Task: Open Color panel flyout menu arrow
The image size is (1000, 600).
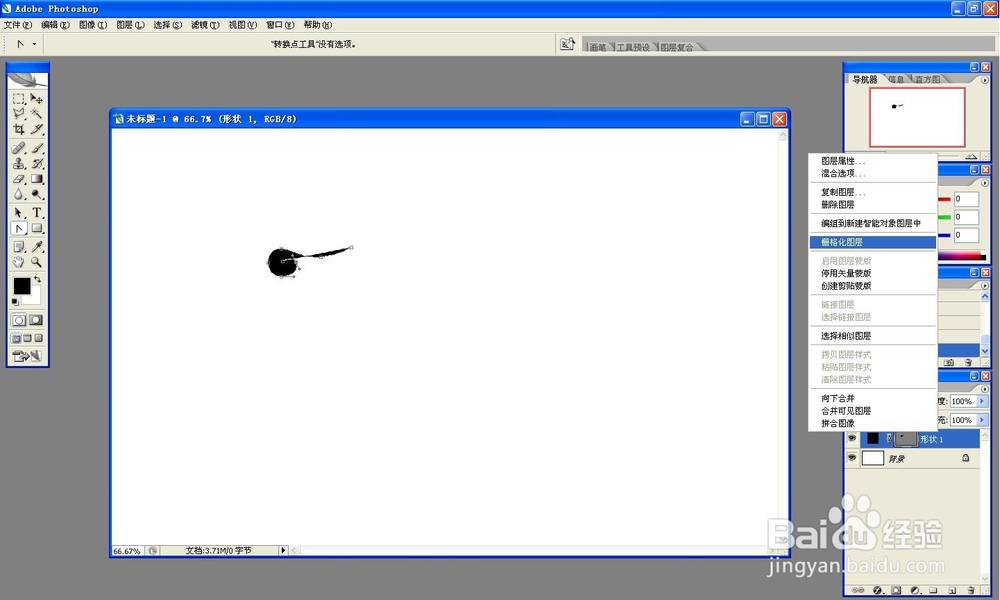Action: pos(985,183)
